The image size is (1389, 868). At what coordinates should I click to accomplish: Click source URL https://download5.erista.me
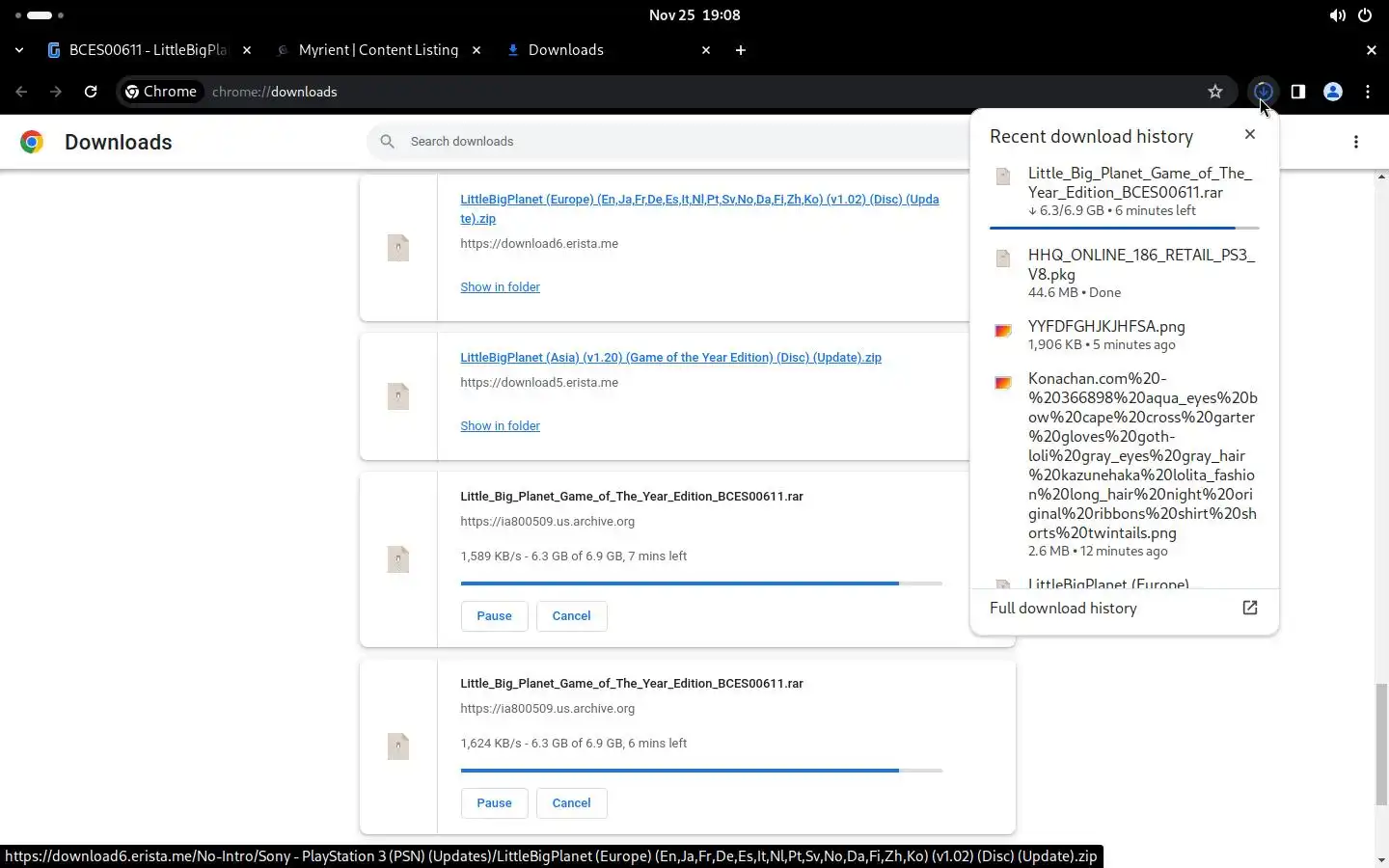[539, 383]
